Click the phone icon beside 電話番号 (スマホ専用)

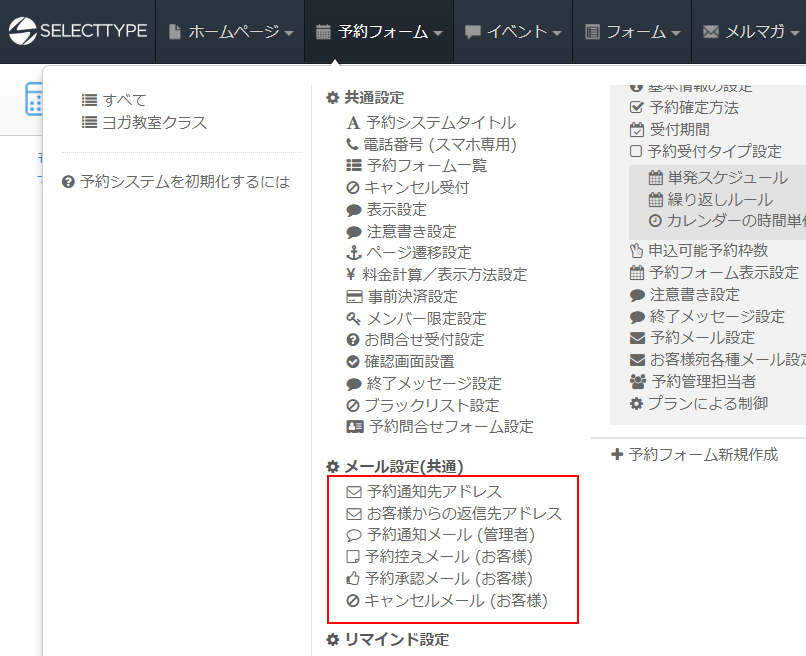353,144
